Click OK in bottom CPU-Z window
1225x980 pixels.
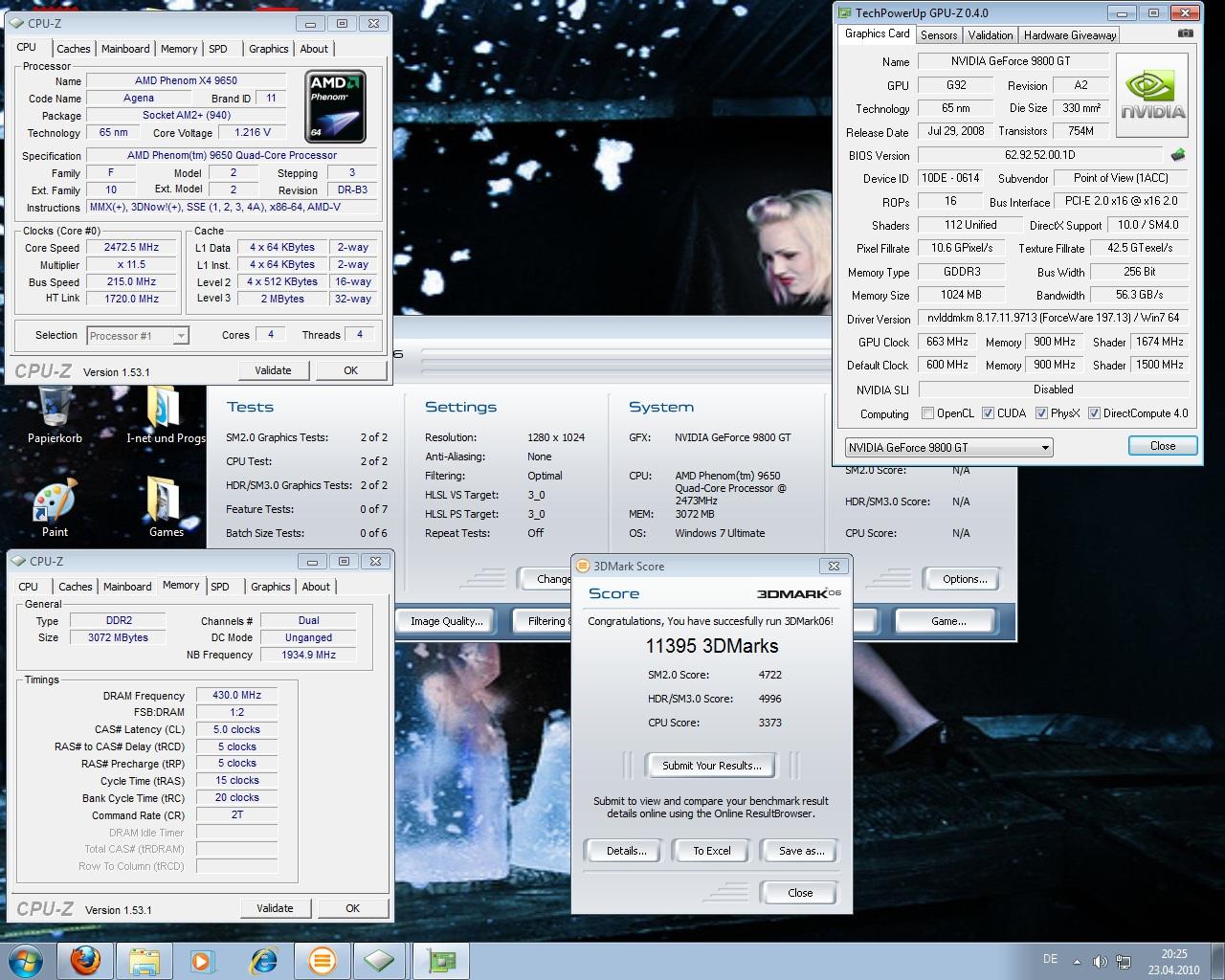[352, 908]
